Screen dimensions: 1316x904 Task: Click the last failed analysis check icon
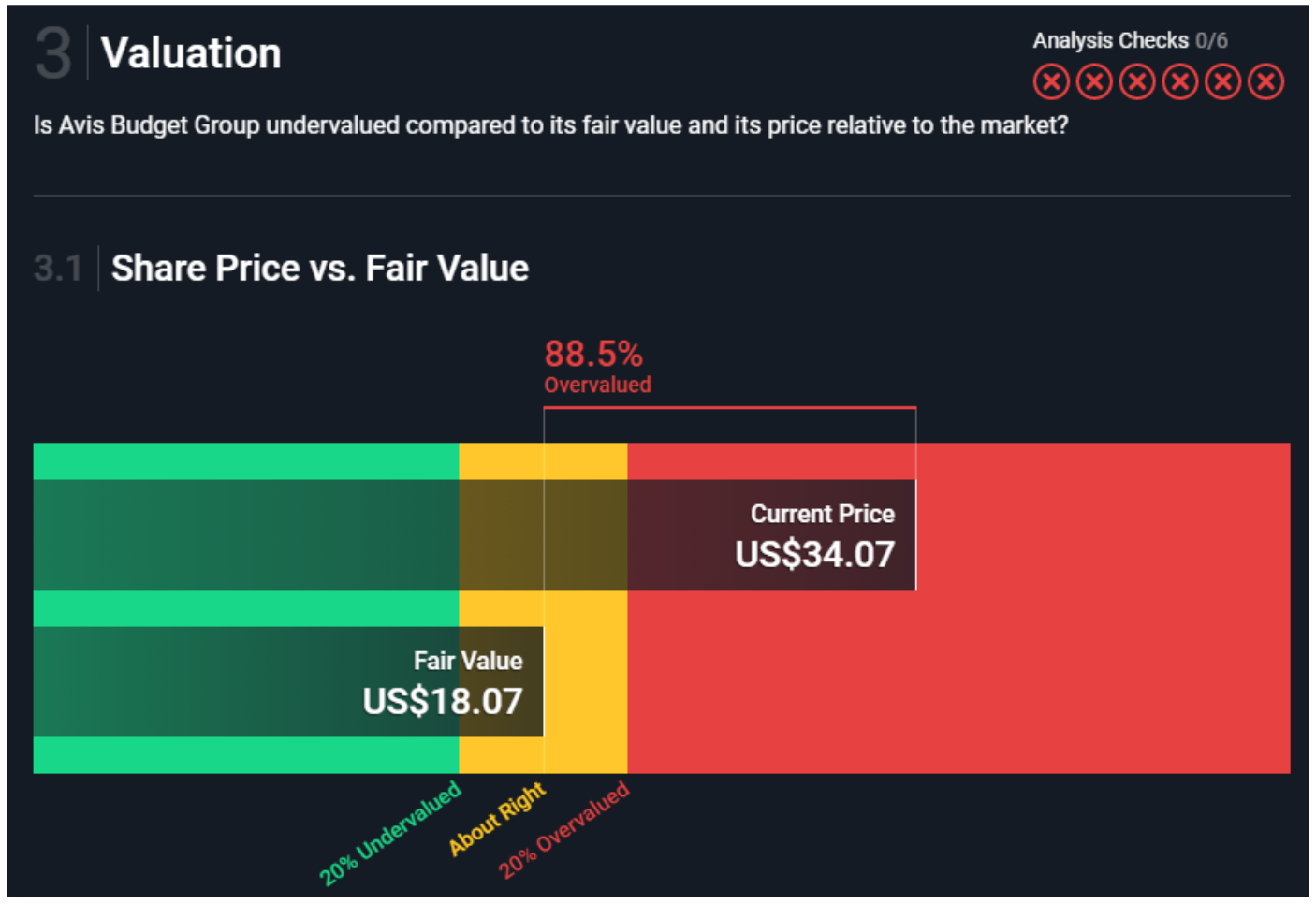click(1266, 82)
